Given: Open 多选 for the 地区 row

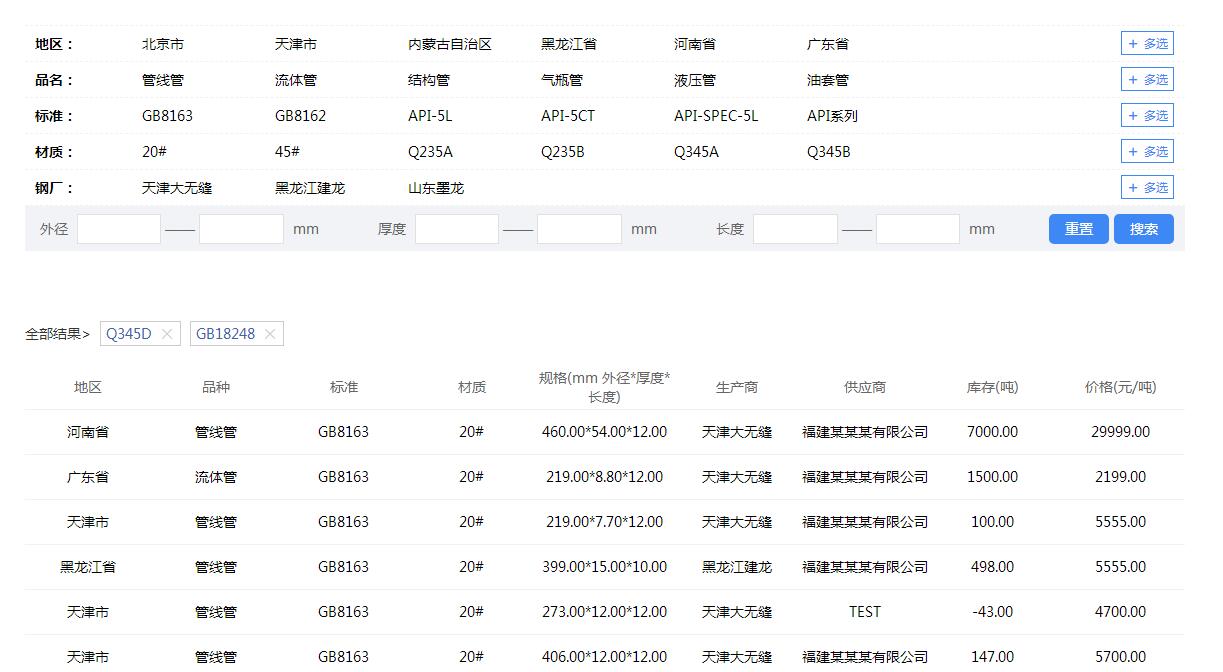Looking at the screenshot, I should (x=1146, y=43).
